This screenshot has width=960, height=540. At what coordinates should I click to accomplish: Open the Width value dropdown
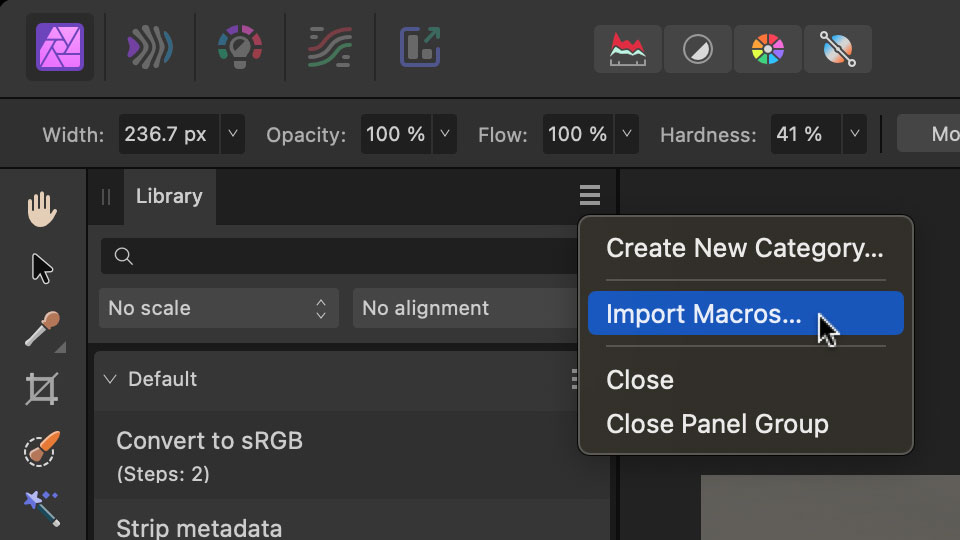tap(232, 134)
